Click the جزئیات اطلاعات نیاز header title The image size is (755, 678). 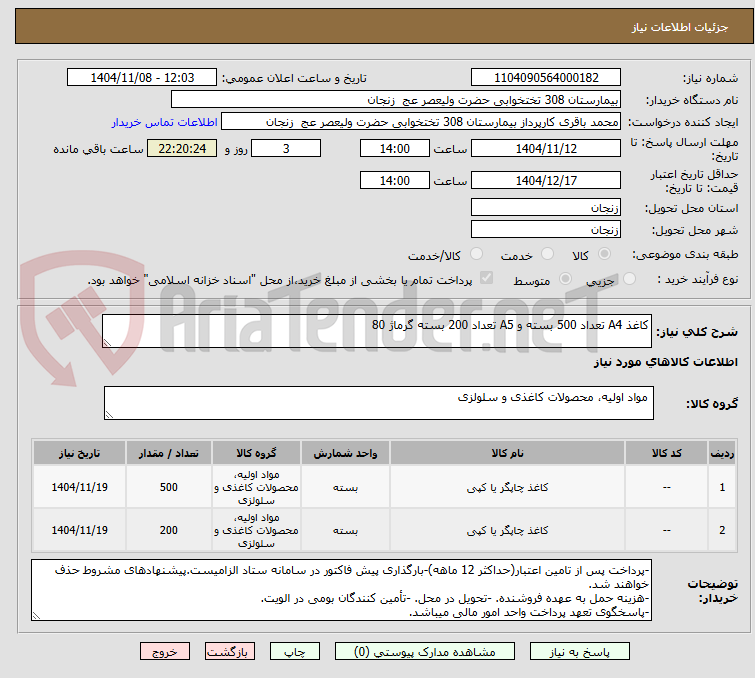pyautogui.click(x=679, y=27)
